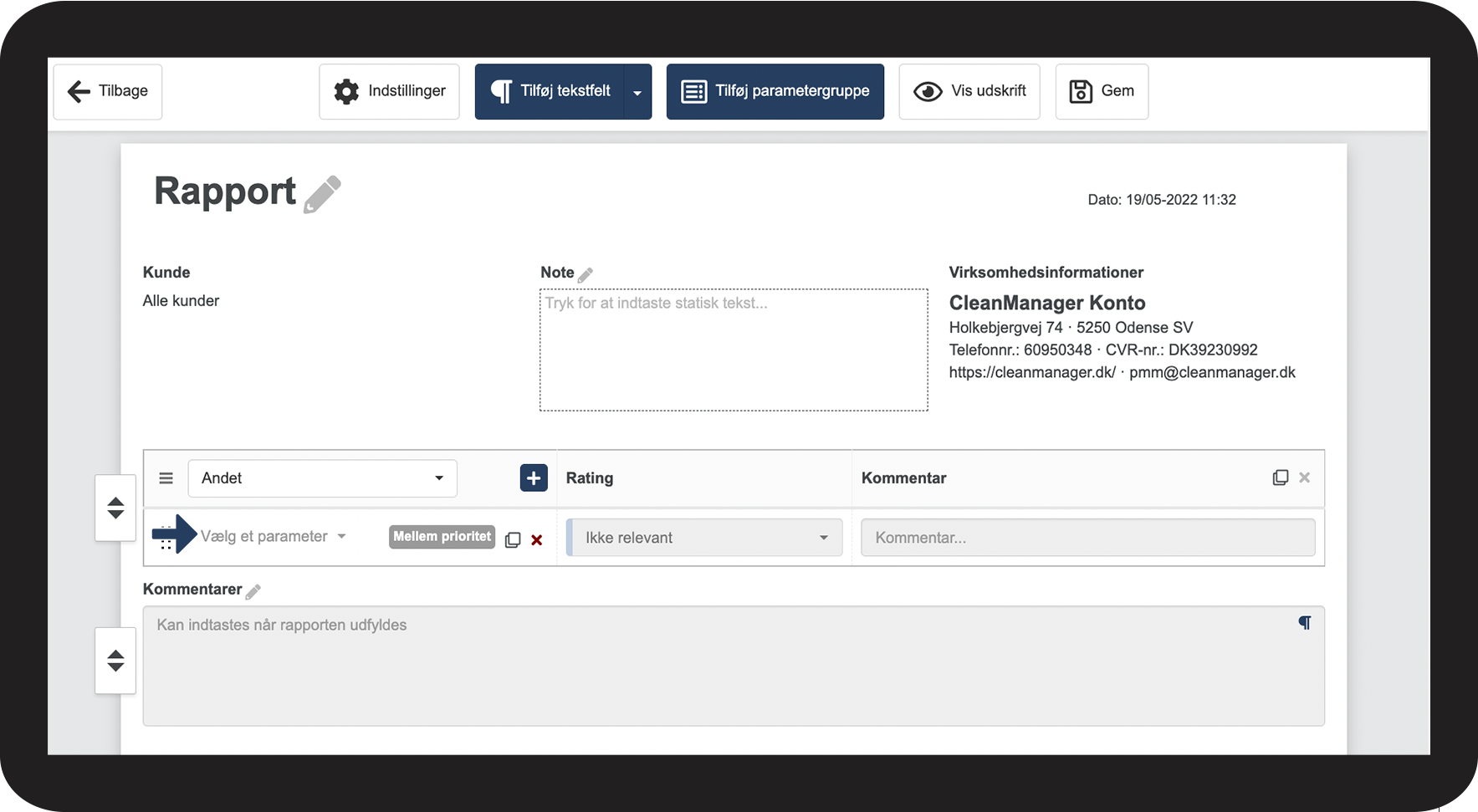The image size is (1478, 812).
Task: Delete the parameter row with red X
Action: click(537, 540)
